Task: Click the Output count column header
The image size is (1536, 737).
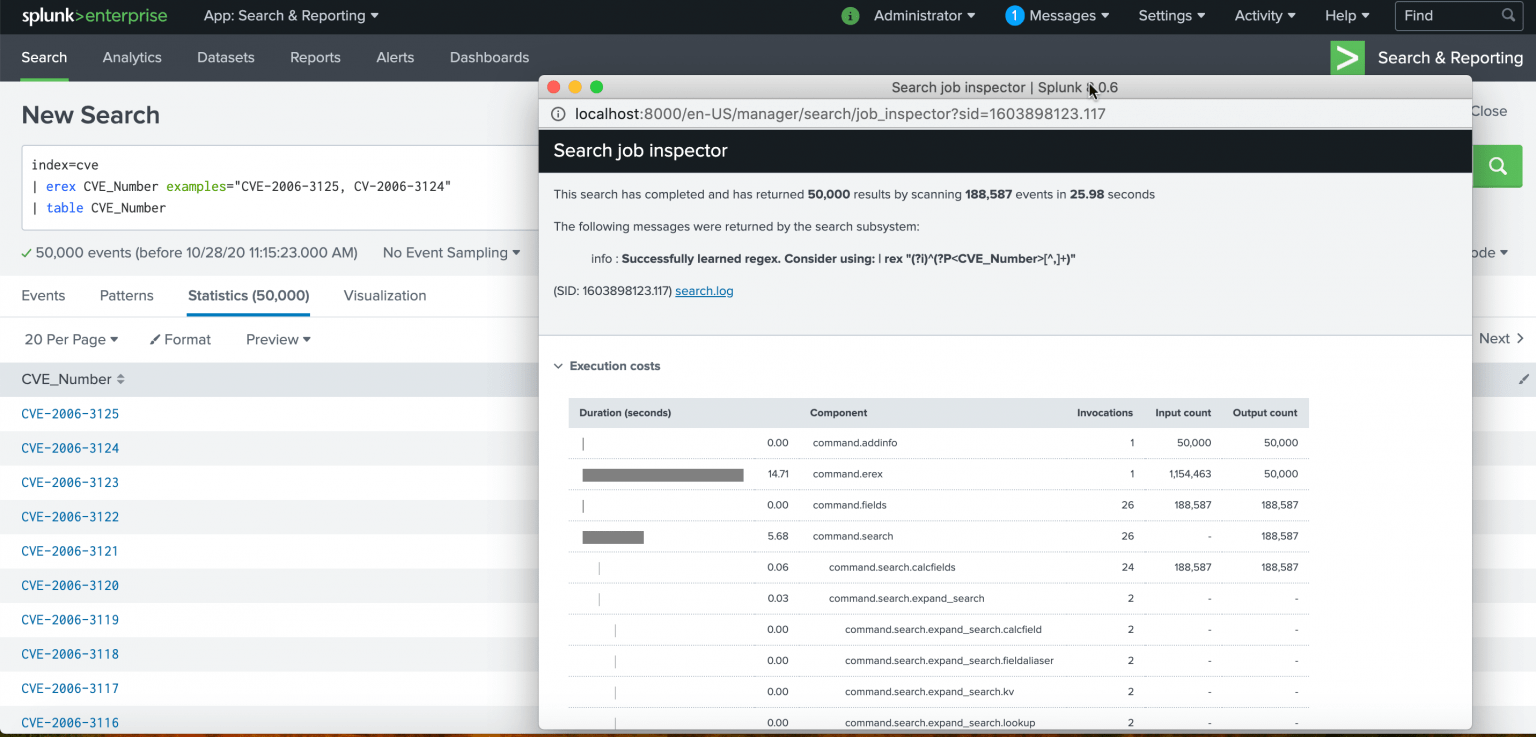Action: click(x=1265, y=413)
